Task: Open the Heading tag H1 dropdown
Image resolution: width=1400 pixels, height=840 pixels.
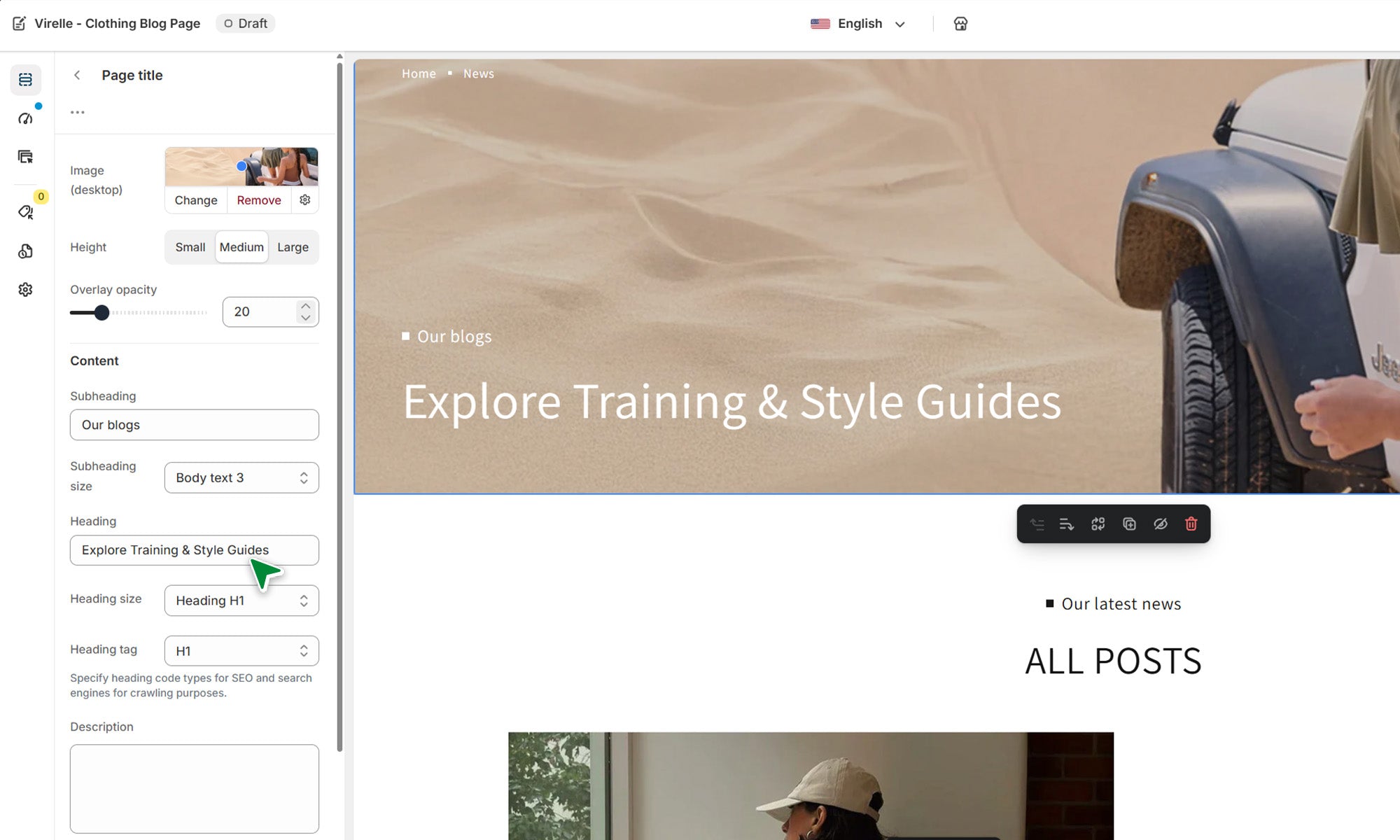Action: (x=241, y=651)
